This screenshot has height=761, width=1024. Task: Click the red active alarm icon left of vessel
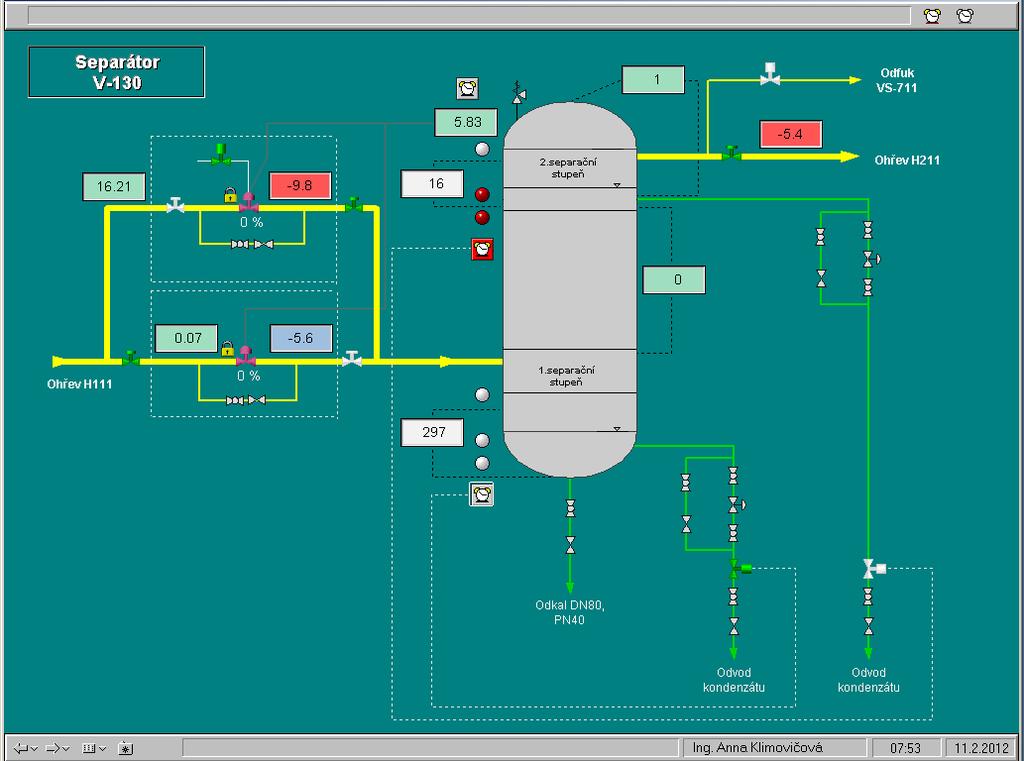tap(482, 249)
